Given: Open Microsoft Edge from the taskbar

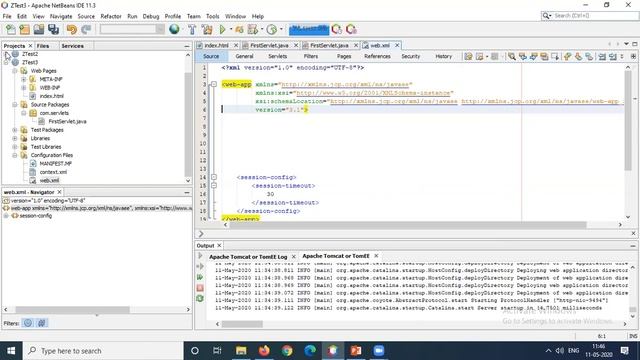Looking at the screenshot, I should [x=310, y=351].
